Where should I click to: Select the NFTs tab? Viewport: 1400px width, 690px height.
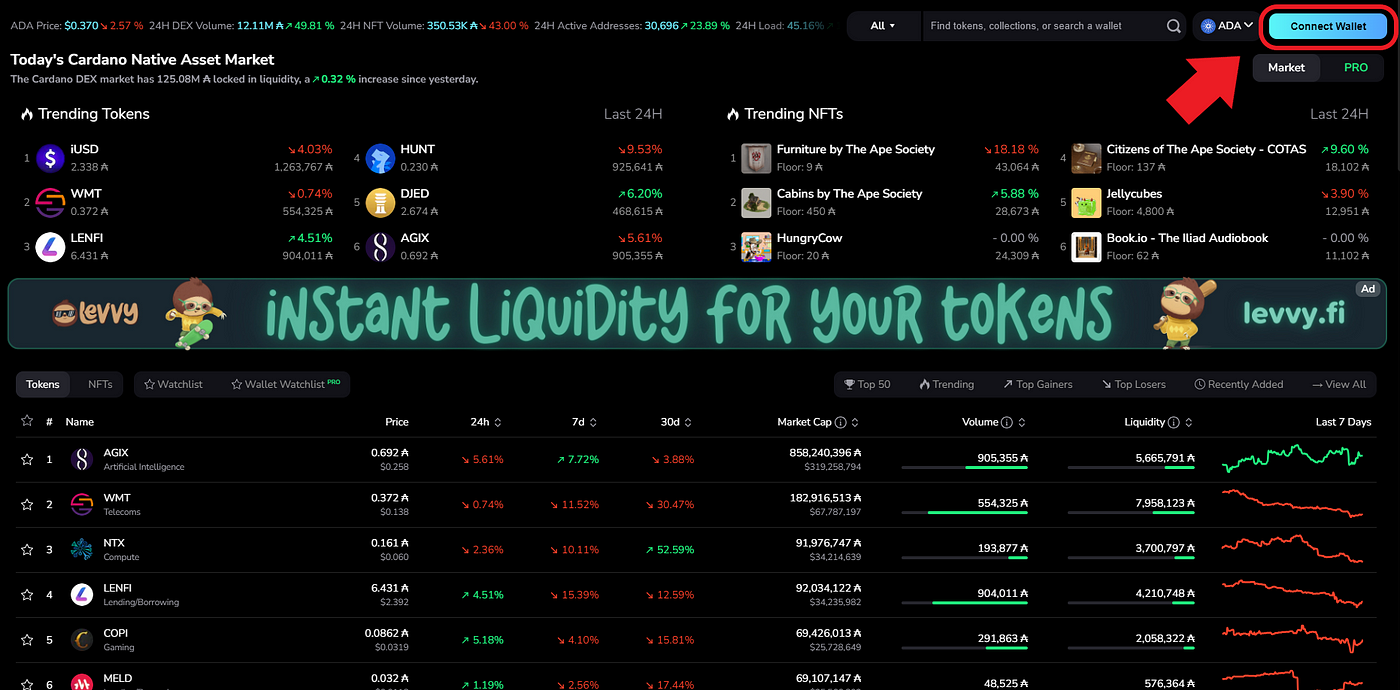[100, 384]
